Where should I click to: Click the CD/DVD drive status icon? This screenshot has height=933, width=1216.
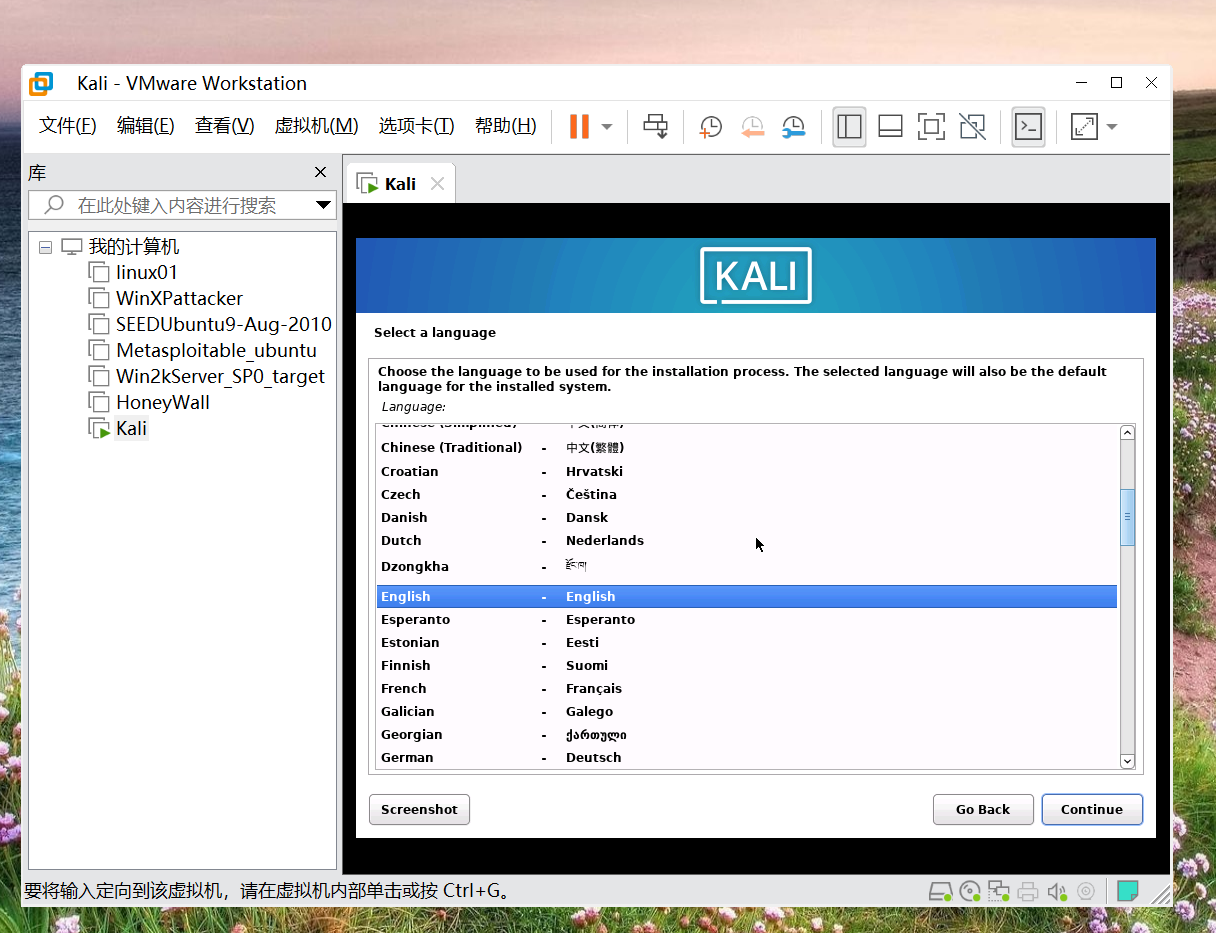969,891
